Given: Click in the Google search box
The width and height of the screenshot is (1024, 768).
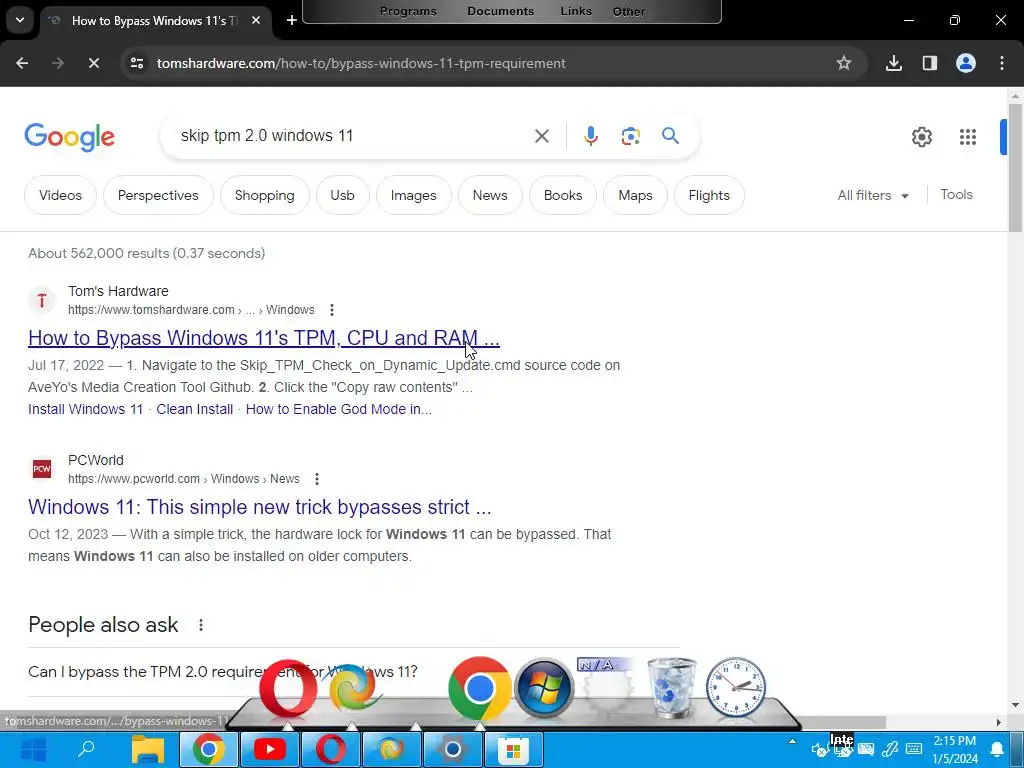Looking at the screenshot, I should click(353, 136).
